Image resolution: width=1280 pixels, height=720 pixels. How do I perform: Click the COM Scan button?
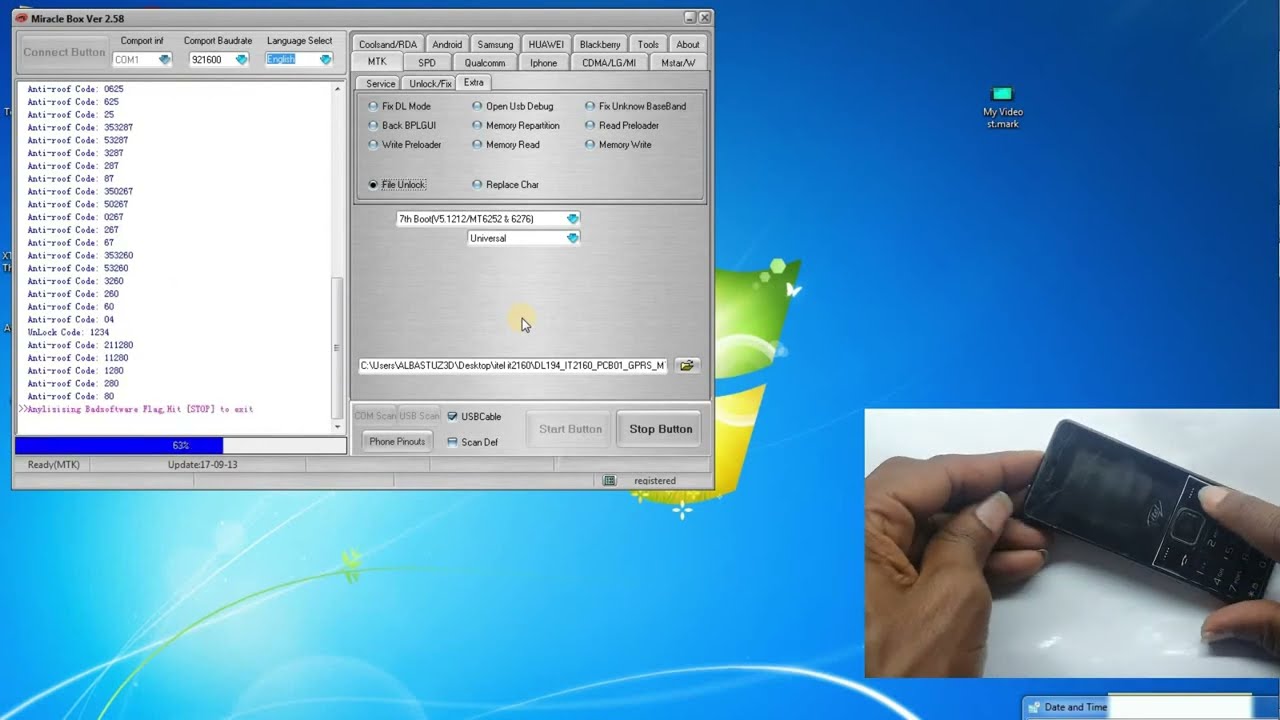click(376, 416)
